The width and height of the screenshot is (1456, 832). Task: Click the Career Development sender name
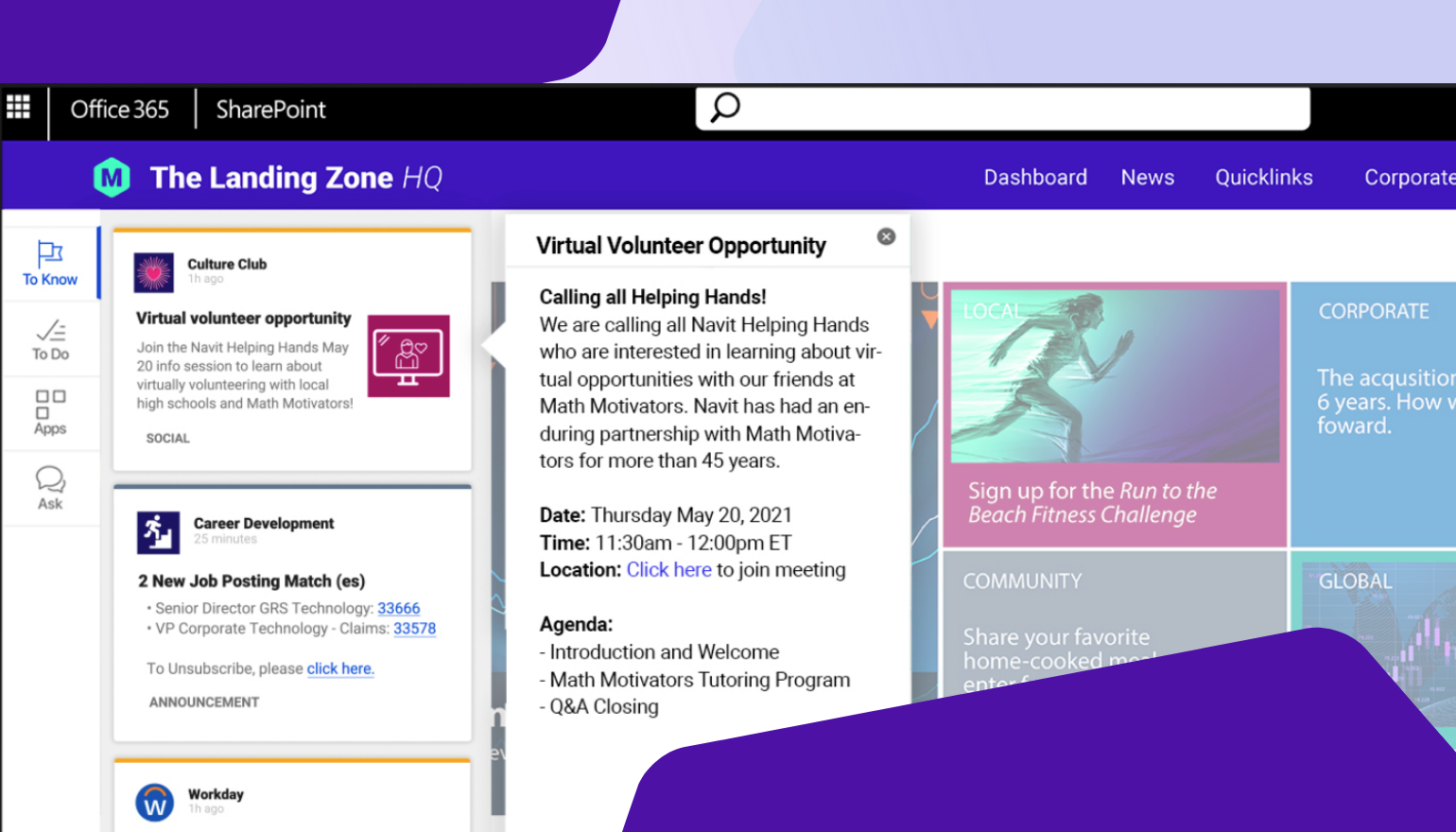click(x=264, y=523)
